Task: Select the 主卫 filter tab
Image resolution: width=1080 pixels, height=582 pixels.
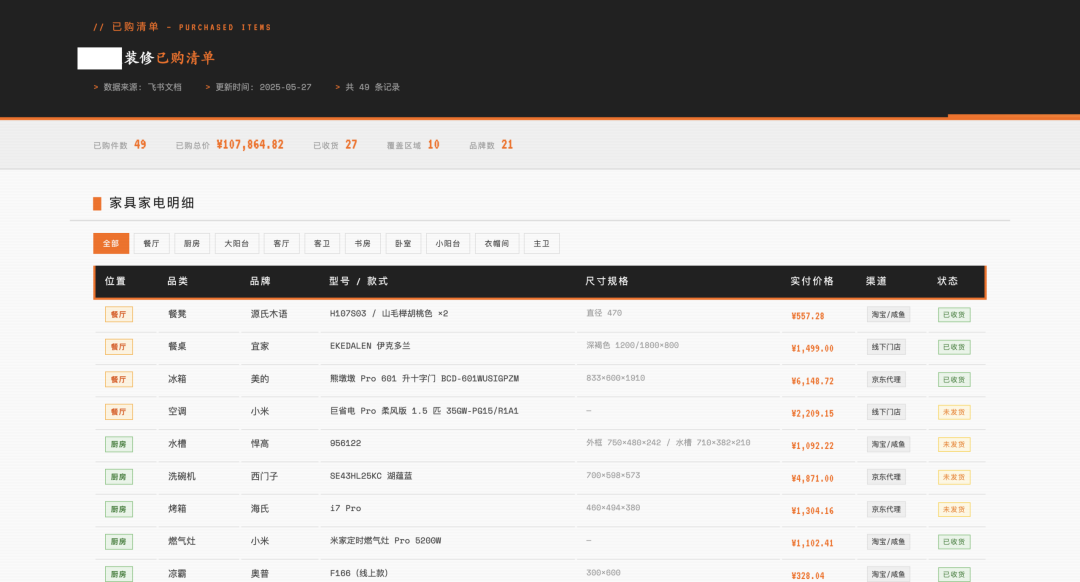Action: point(541,244)
